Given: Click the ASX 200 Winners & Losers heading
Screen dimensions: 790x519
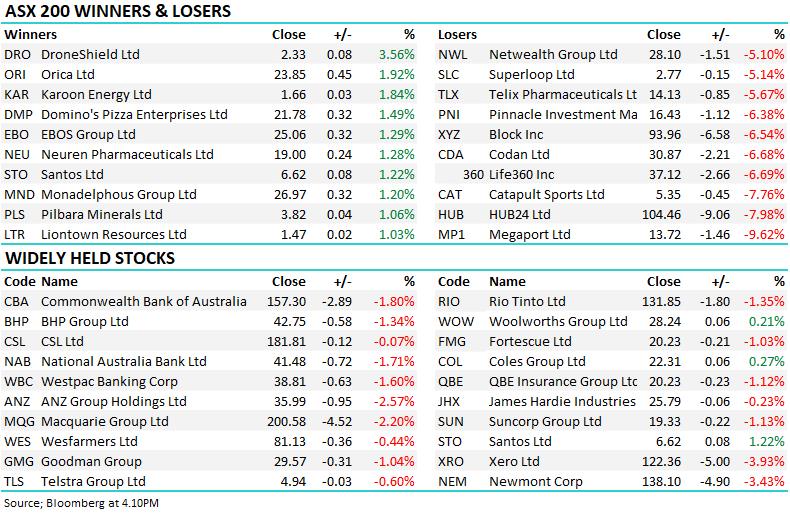Looking at the screenshot, I should [x=118, y=12].
